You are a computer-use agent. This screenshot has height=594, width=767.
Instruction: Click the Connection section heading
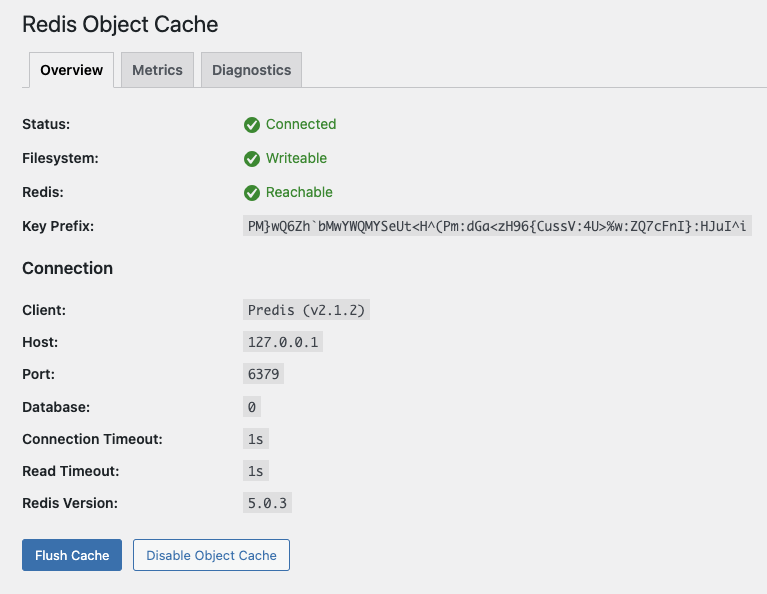point(68,268)
